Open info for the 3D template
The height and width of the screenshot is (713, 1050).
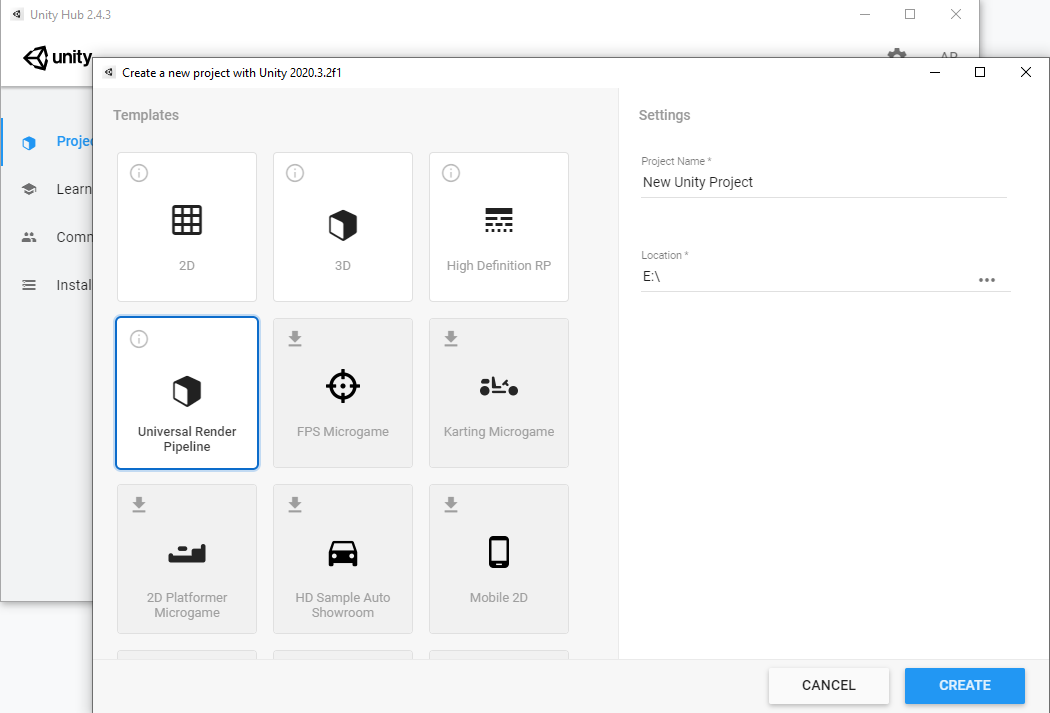pos(295,173)
